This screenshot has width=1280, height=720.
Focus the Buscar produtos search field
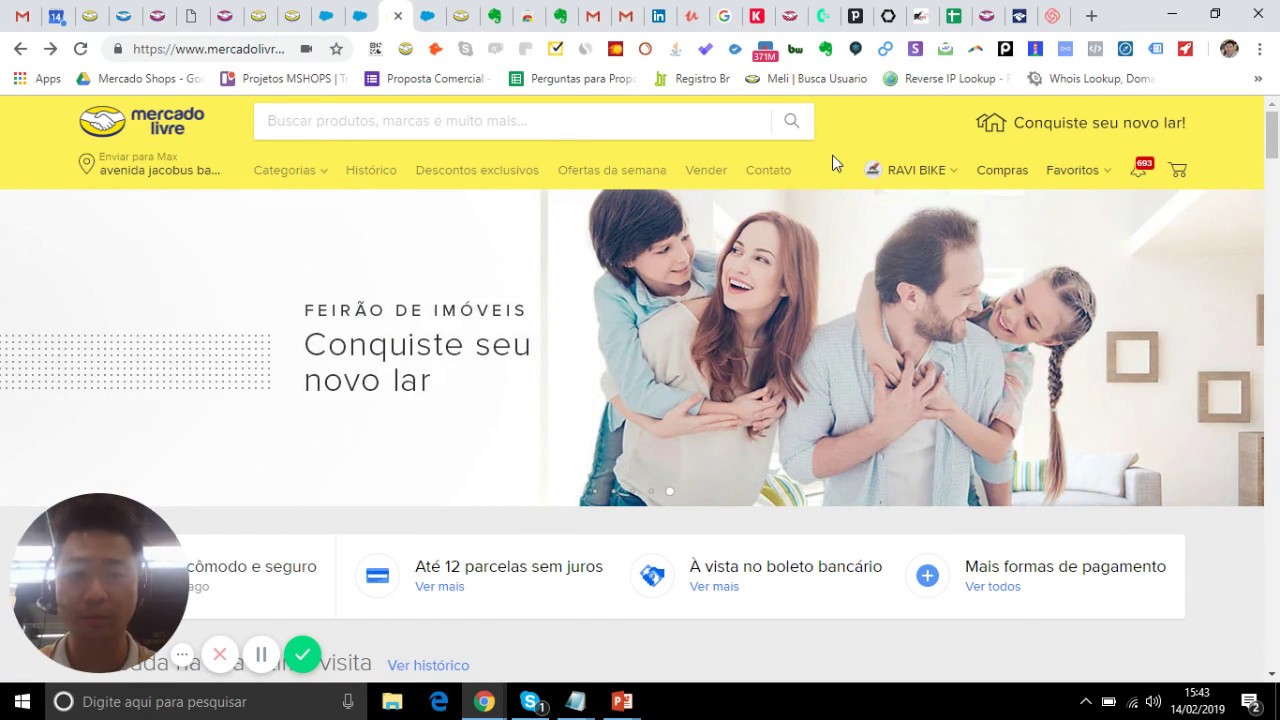tap(513, 121)
